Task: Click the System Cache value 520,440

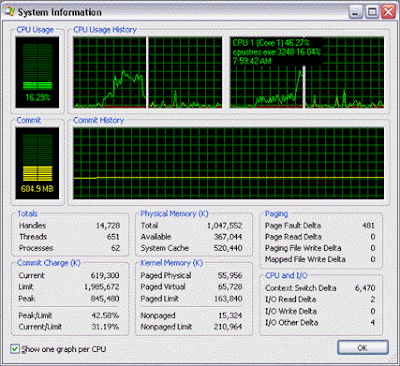Action: click(x=228, y=248)
